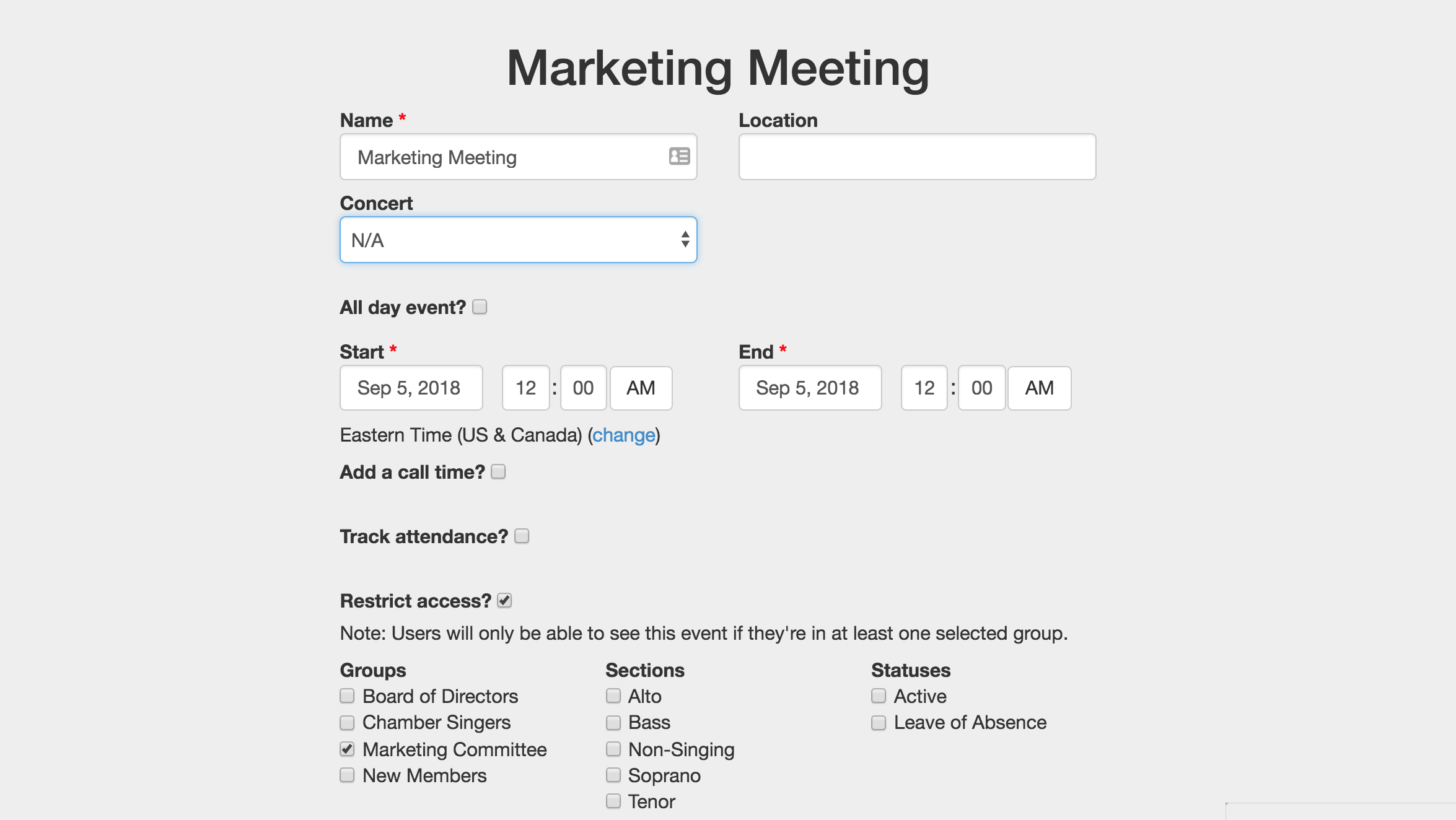Click the Location text field

pyautogui.click(x=916, y=157)
